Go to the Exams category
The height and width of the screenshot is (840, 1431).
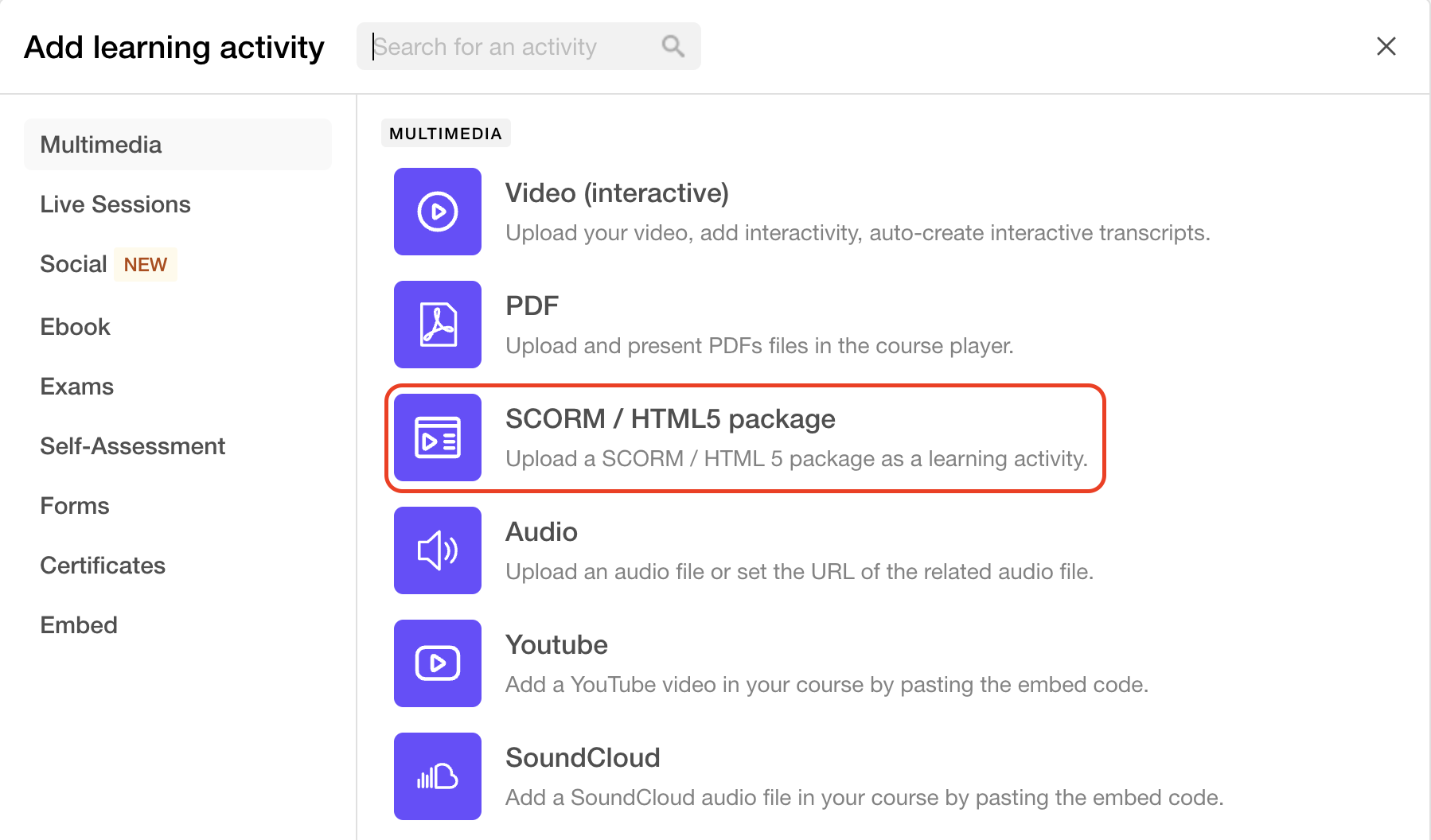pos(76,387)
